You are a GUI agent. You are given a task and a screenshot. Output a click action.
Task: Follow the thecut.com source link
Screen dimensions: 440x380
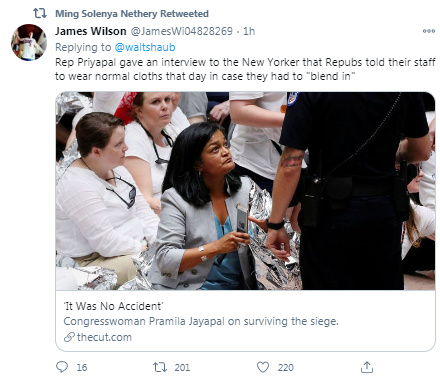(104, 337)
